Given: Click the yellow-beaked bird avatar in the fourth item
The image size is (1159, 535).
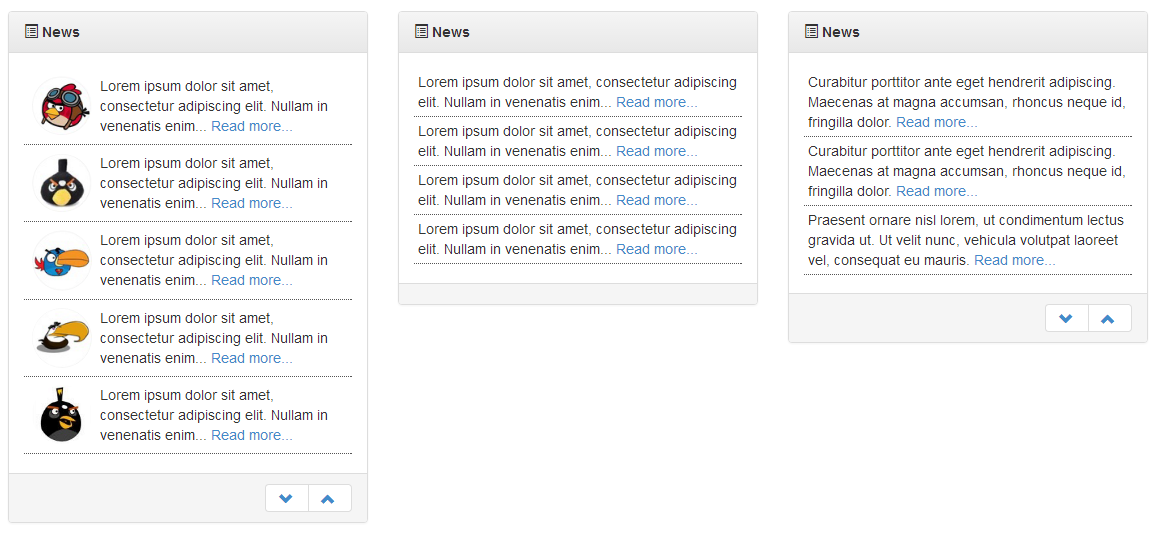Looking at the screenshot, I should tap(62, 338).
